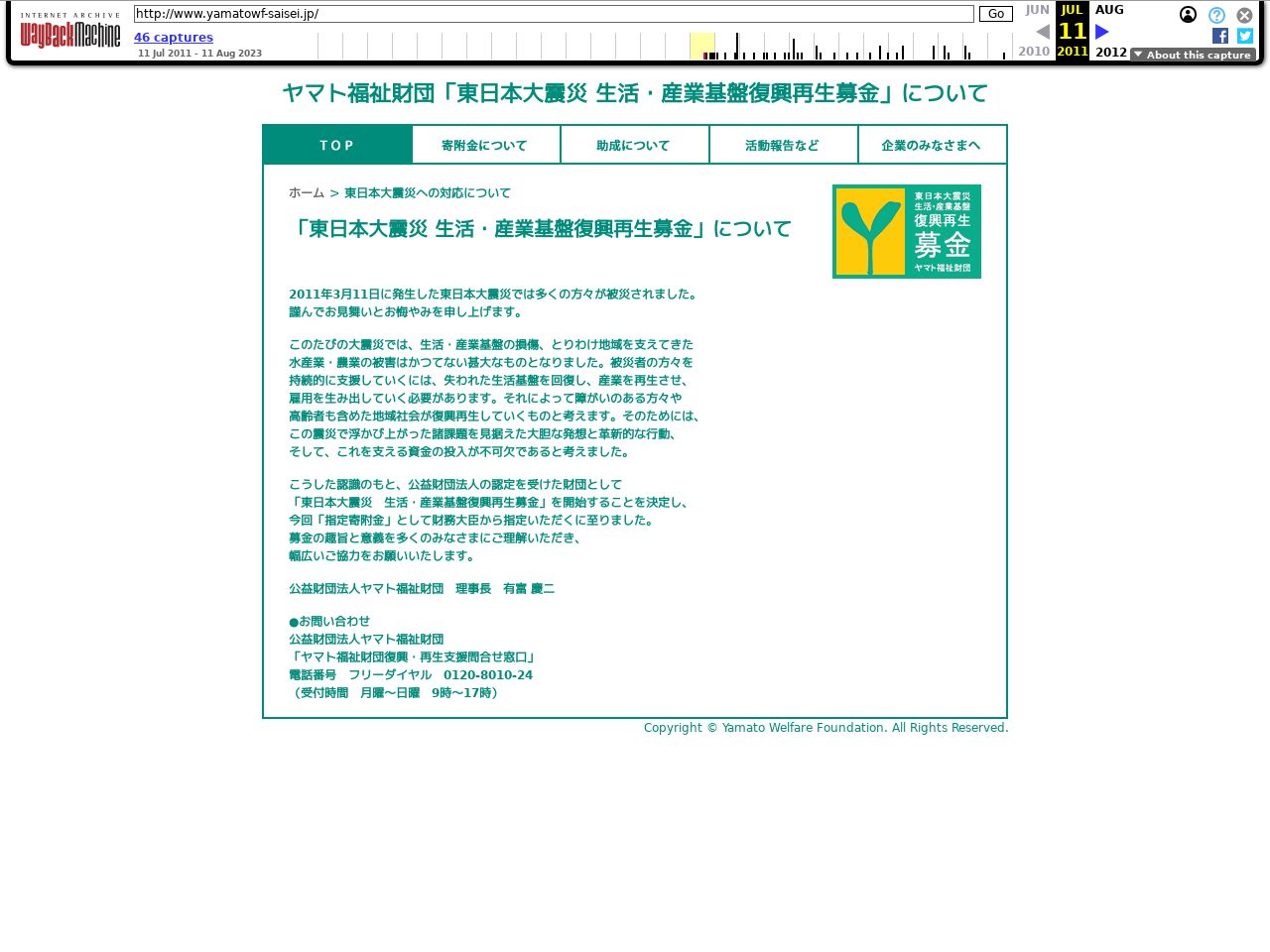The image size is (1270, 952).
Task: Expand the About this capture panel
Action: tap(1193, 55)
